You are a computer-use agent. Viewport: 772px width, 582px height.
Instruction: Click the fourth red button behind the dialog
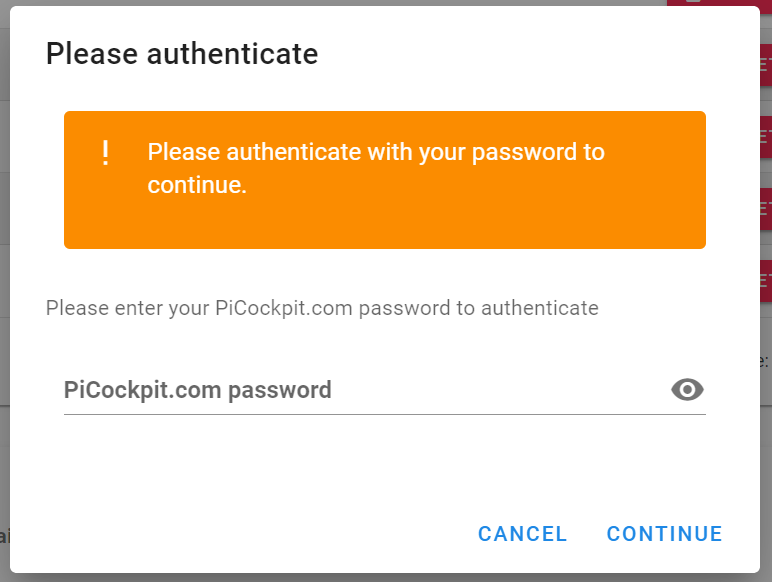[x=766, y=281]
